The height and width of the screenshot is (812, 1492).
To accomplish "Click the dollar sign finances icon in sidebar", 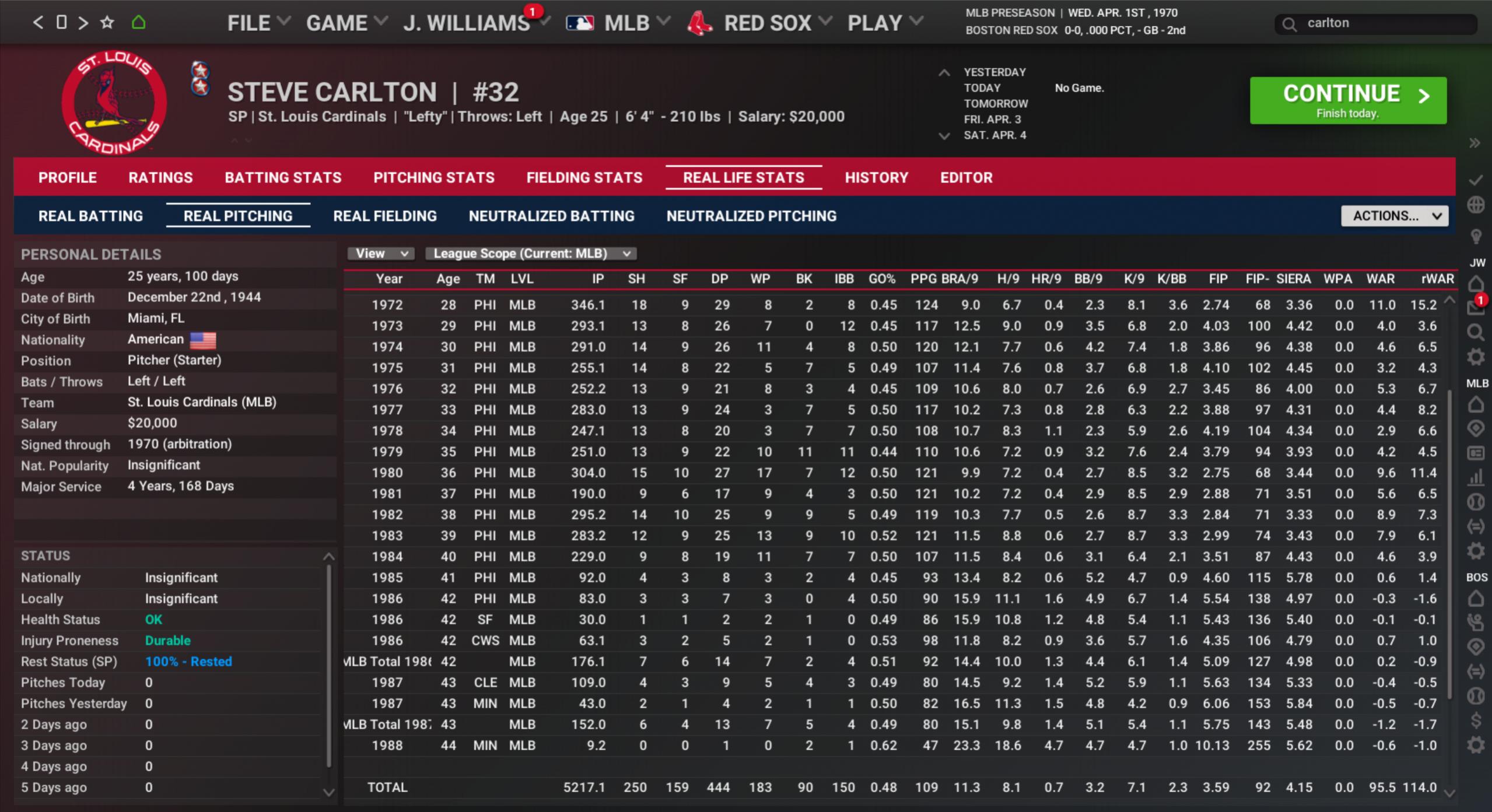I will [1476, 720].
